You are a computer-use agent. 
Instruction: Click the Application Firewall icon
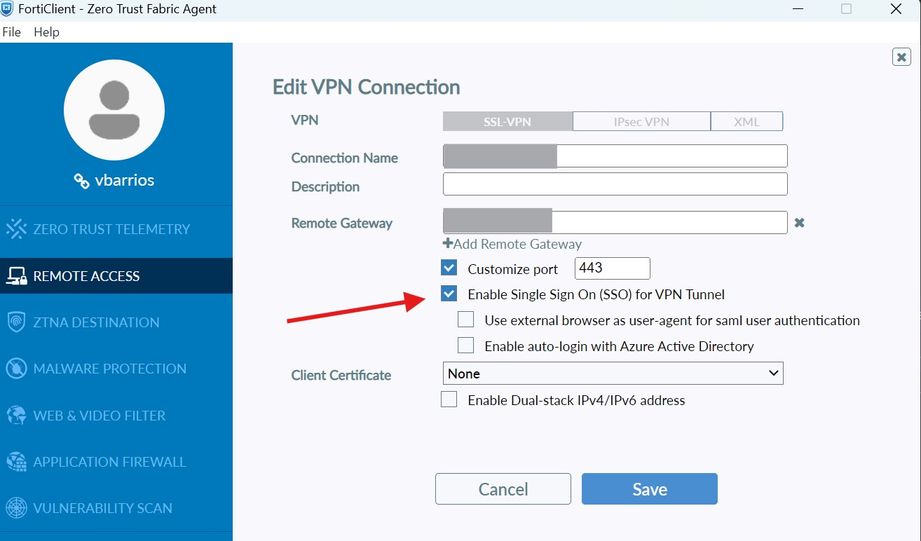click(16, 462)
